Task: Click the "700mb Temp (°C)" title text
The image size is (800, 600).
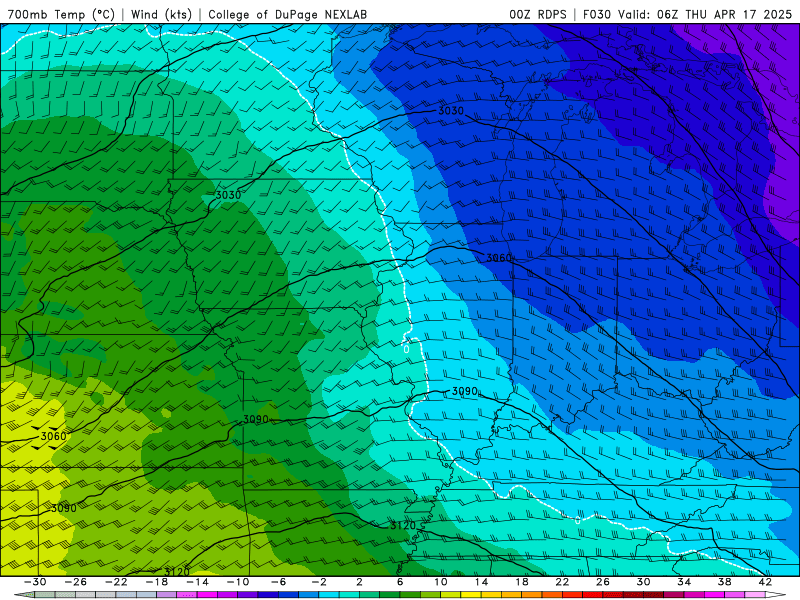Action: 61,14
